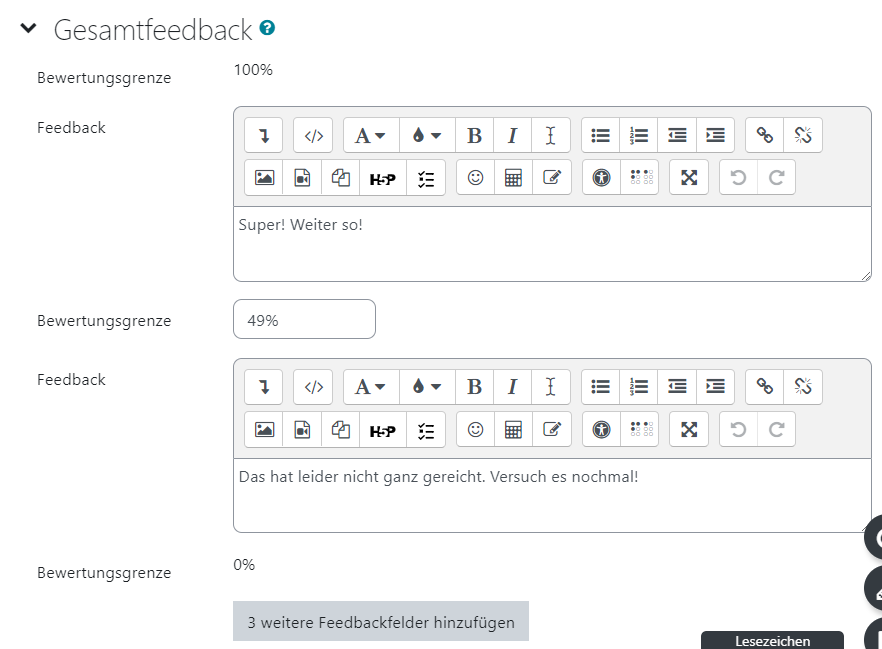Open HTML code view in first editor
882x649 pixels.
pos(313,135)
